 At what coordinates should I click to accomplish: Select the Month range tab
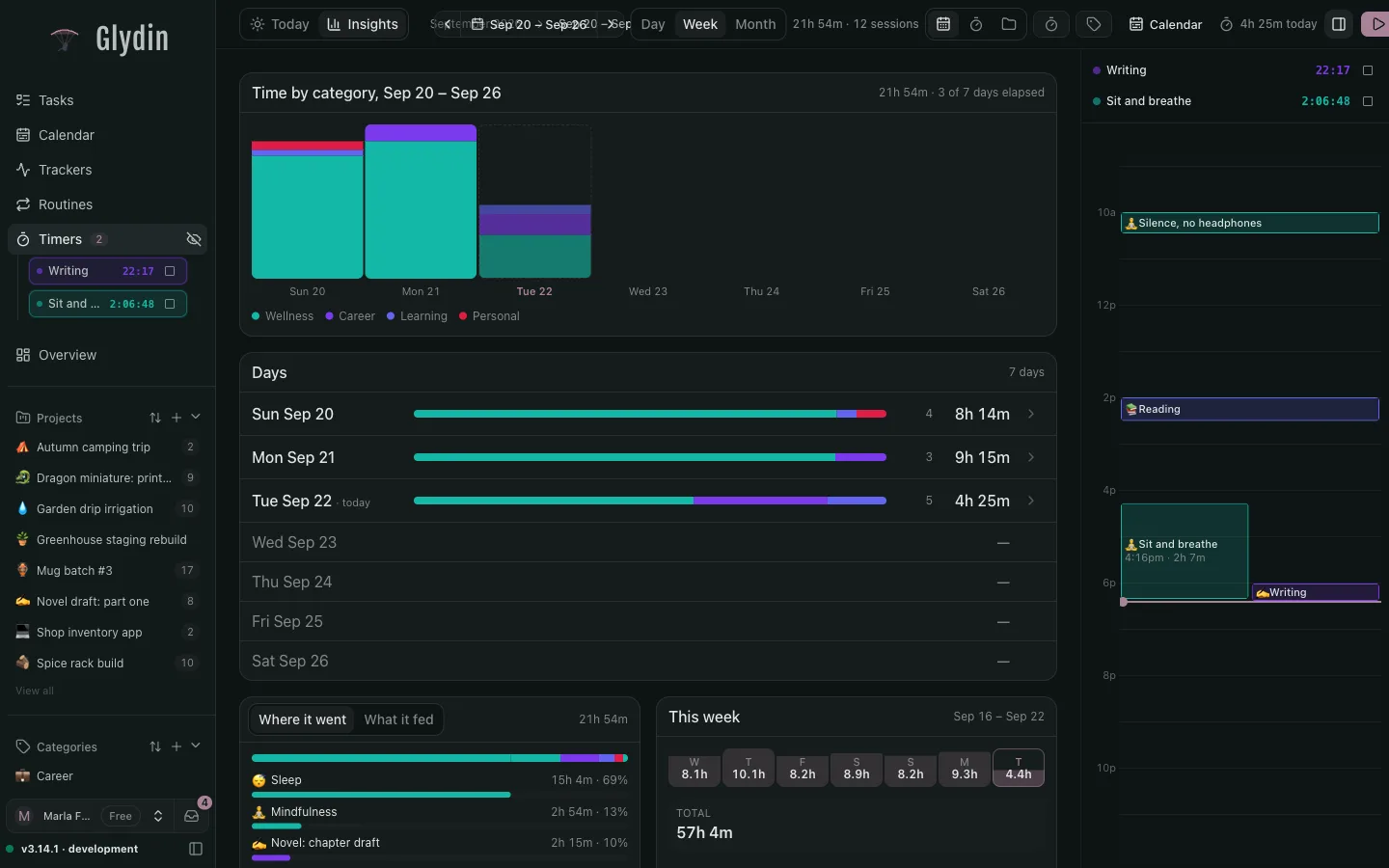point(755,24)
